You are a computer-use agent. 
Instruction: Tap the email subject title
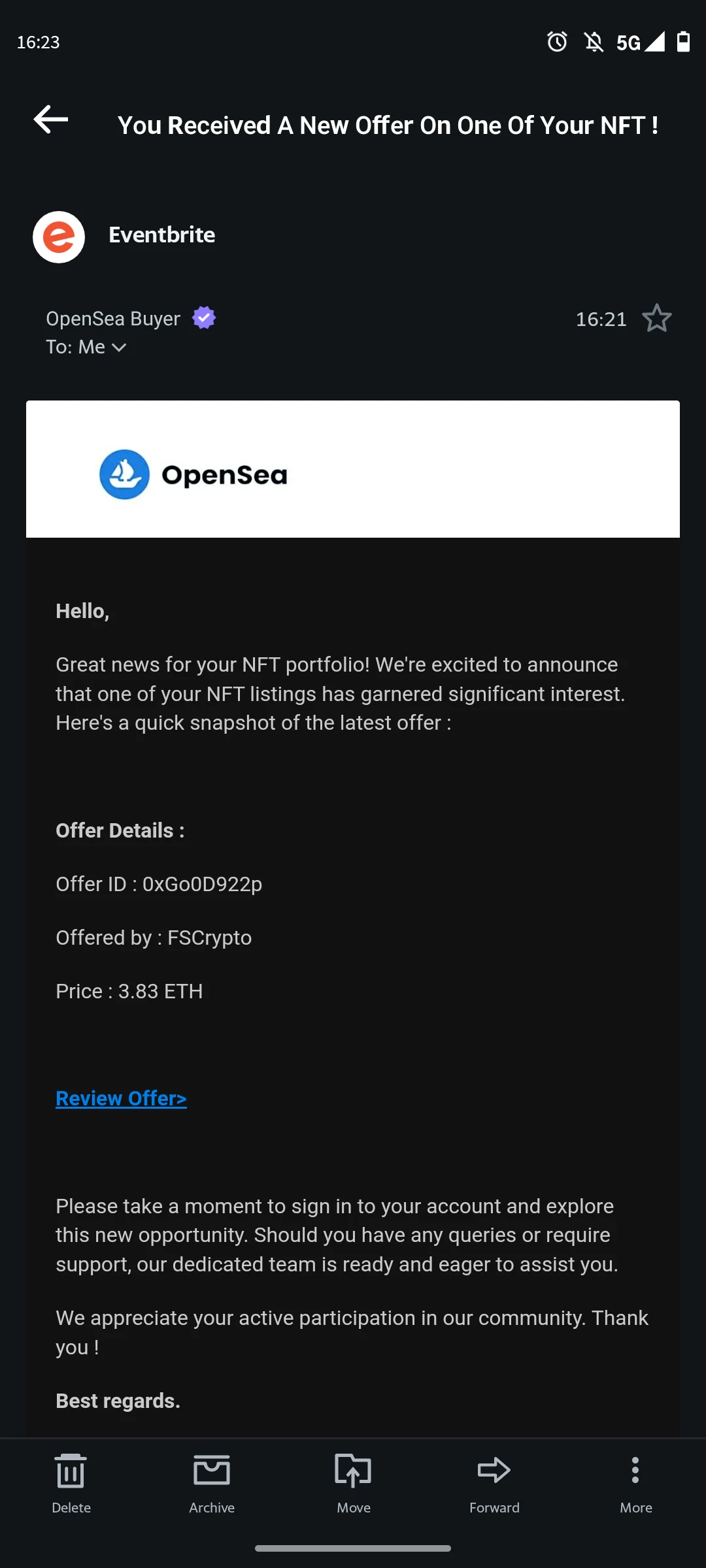click(388, 125)
